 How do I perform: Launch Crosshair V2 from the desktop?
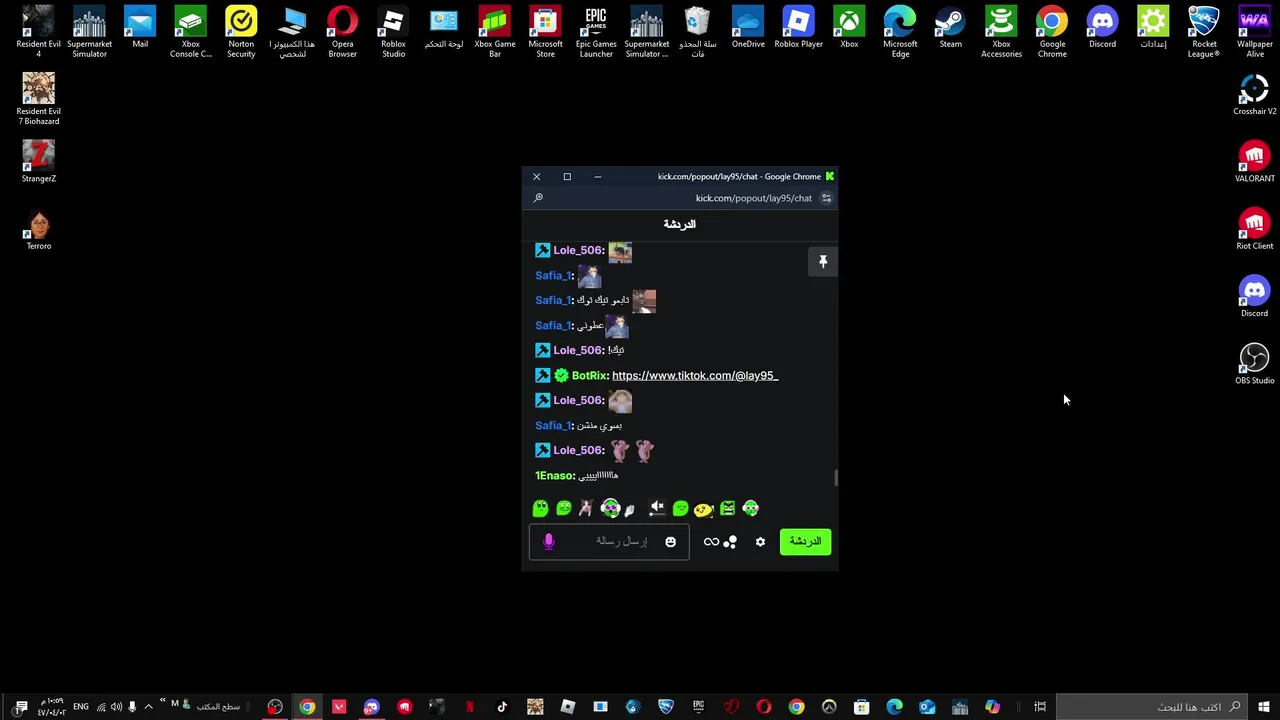tap(1254, 95)
